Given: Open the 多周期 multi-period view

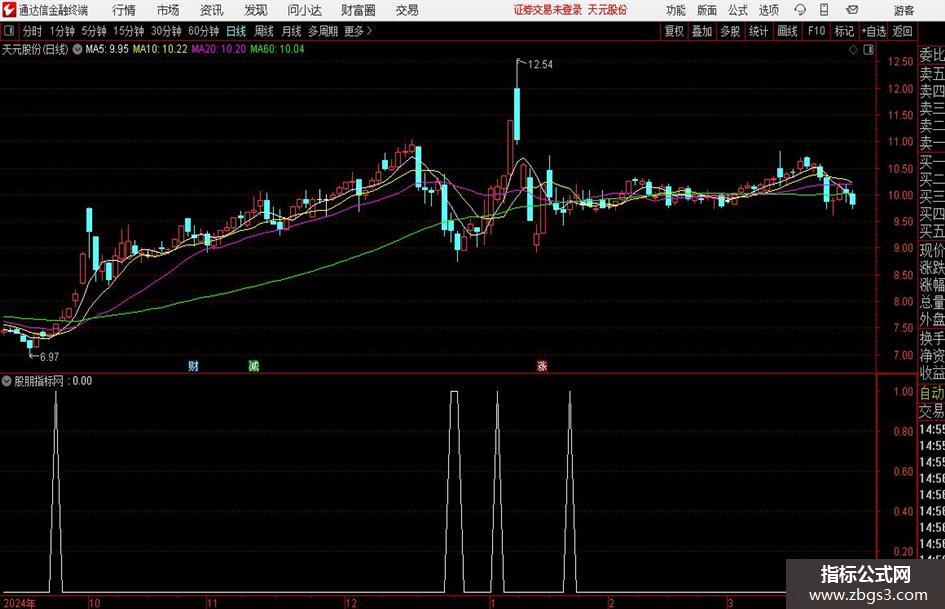Looking at the screenshot, I should (323, 31).
